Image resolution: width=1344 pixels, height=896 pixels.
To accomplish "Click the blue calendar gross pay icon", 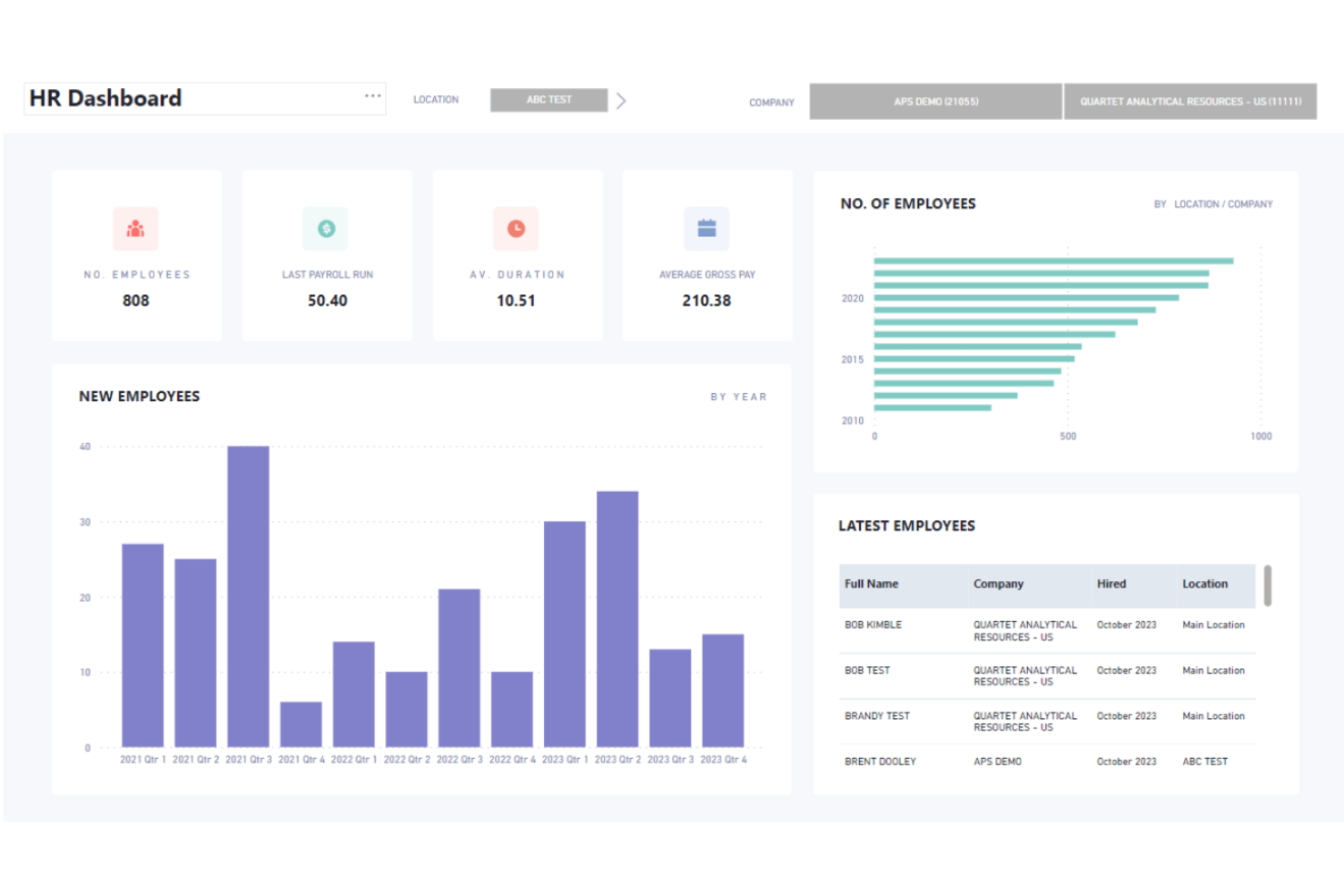I will 707,229.
